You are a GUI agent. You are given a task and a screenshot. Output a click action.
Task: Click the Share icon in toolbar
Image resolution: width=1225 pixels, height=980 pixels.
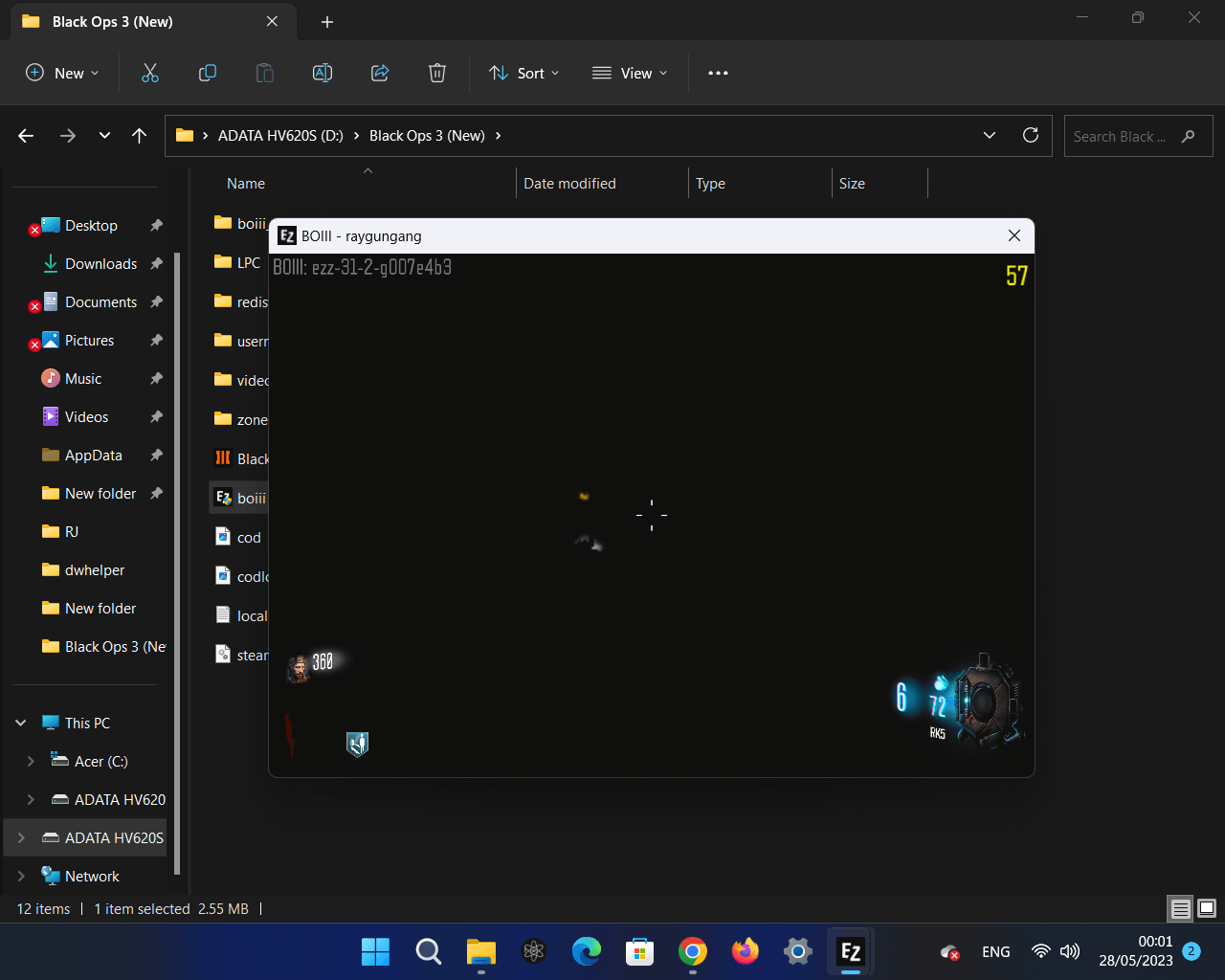pos(380,73)
